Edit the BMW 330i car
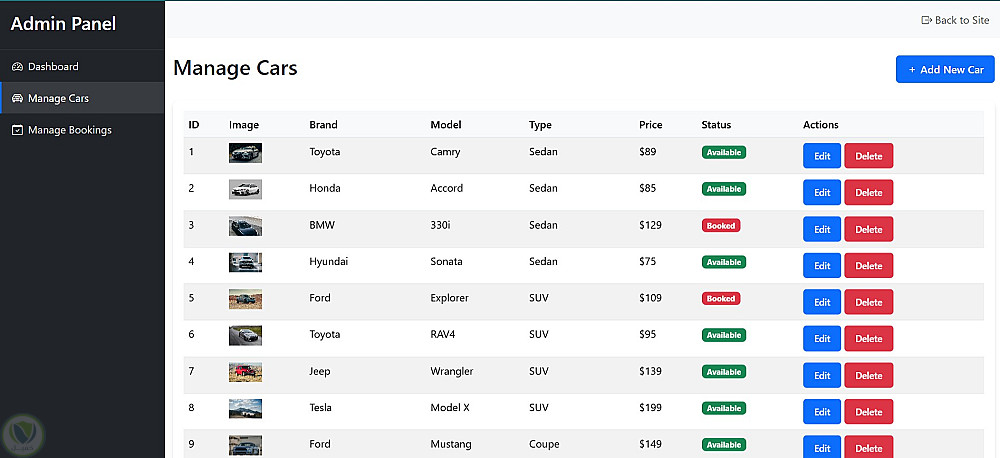Viewport: 1000px width, 458px height. [822, 229]
